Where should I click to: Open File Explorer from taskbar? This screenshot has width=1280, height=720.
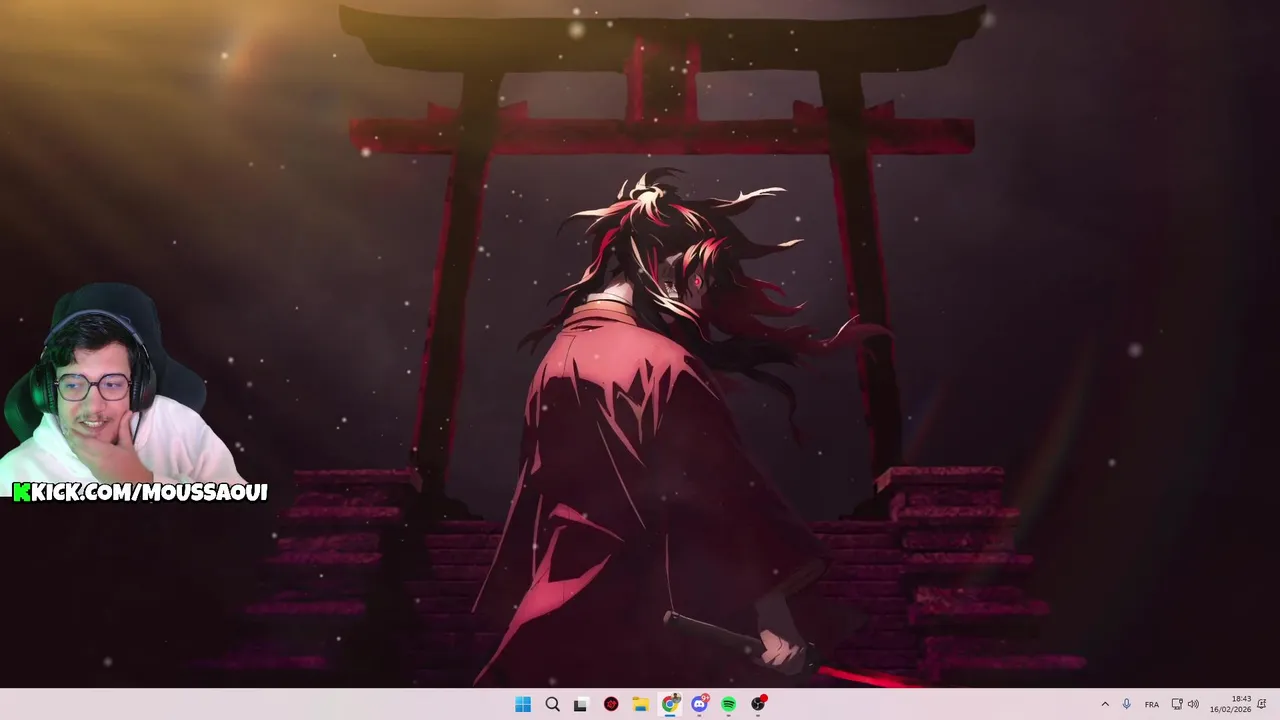click(640, 704)
